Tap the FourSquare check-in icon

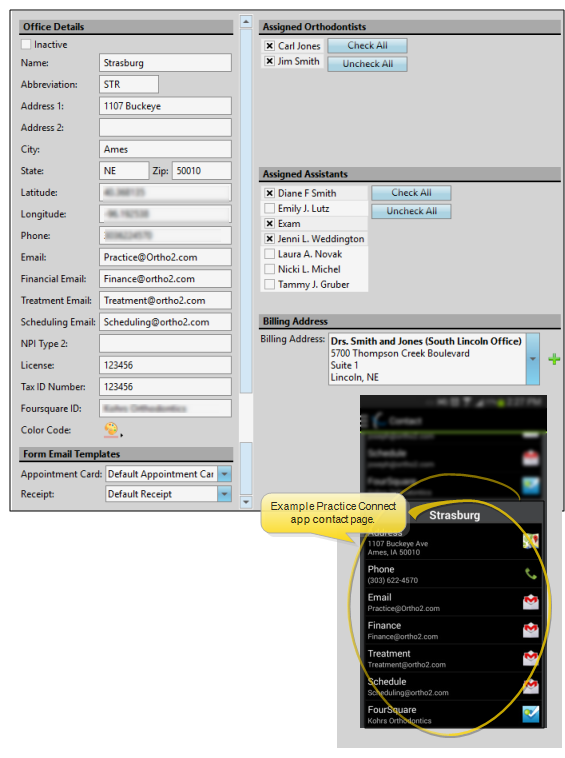(x=531, y=714)
